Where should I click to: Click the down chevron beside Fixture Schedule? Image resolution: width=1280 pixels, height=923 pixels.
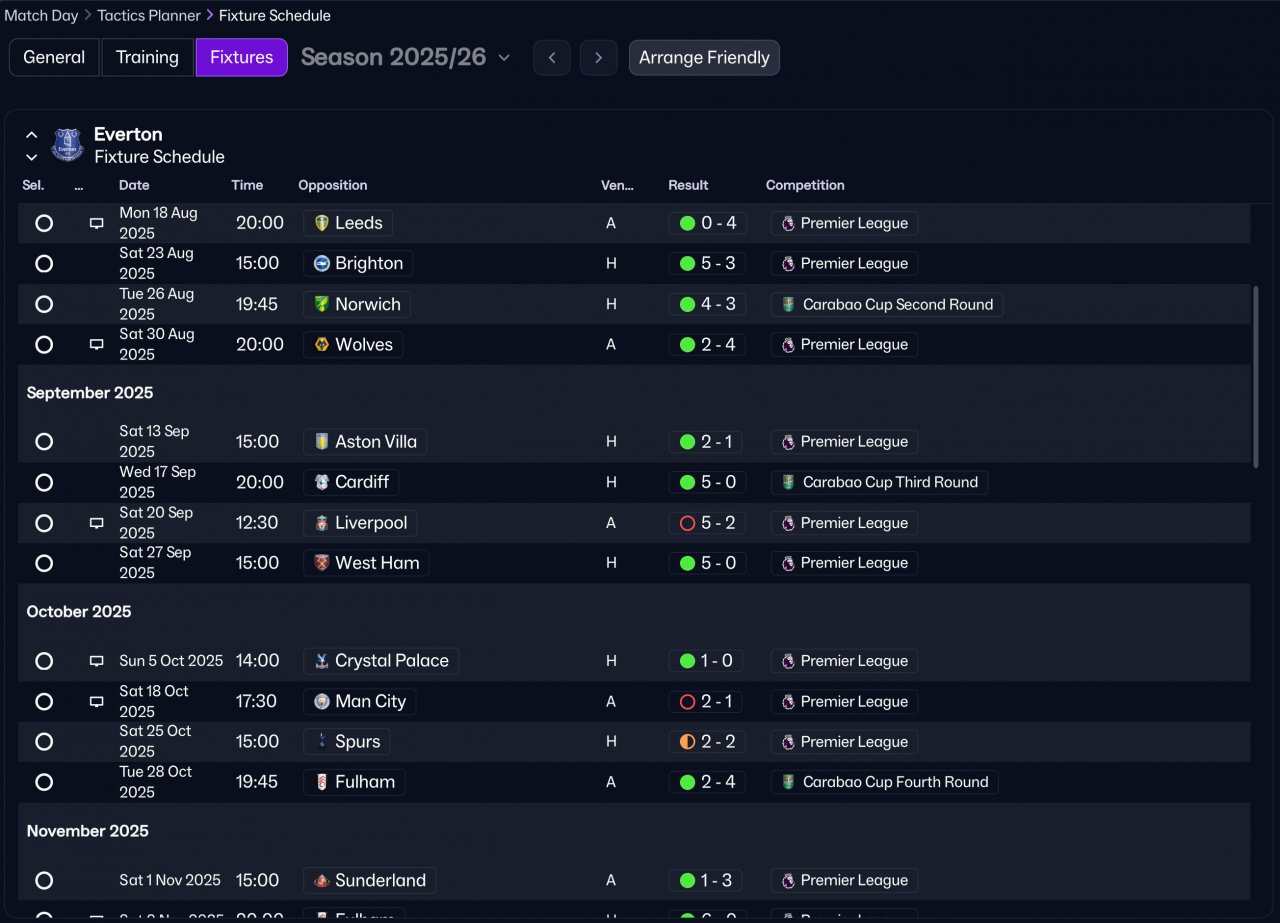[x=32, y=157]
